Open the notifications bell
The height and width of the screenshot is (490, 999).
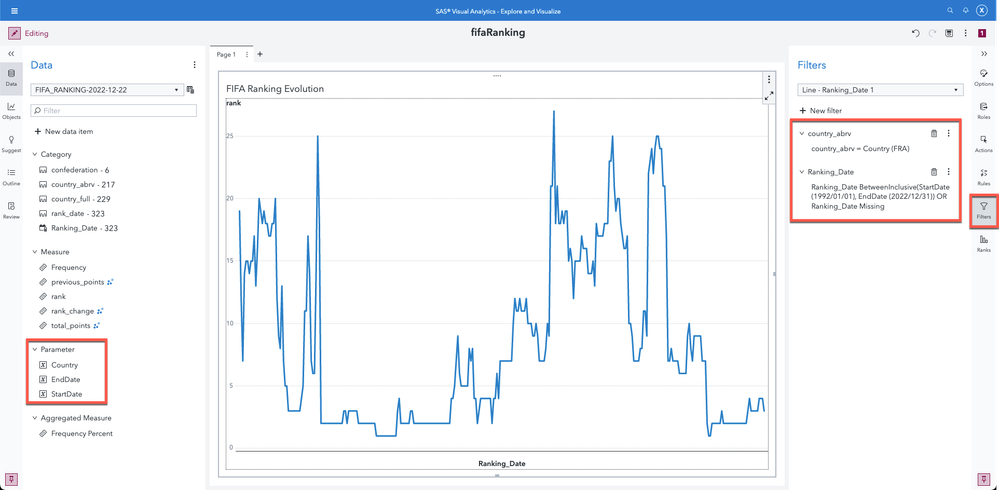pyautogui.click(x=966, y=11)
